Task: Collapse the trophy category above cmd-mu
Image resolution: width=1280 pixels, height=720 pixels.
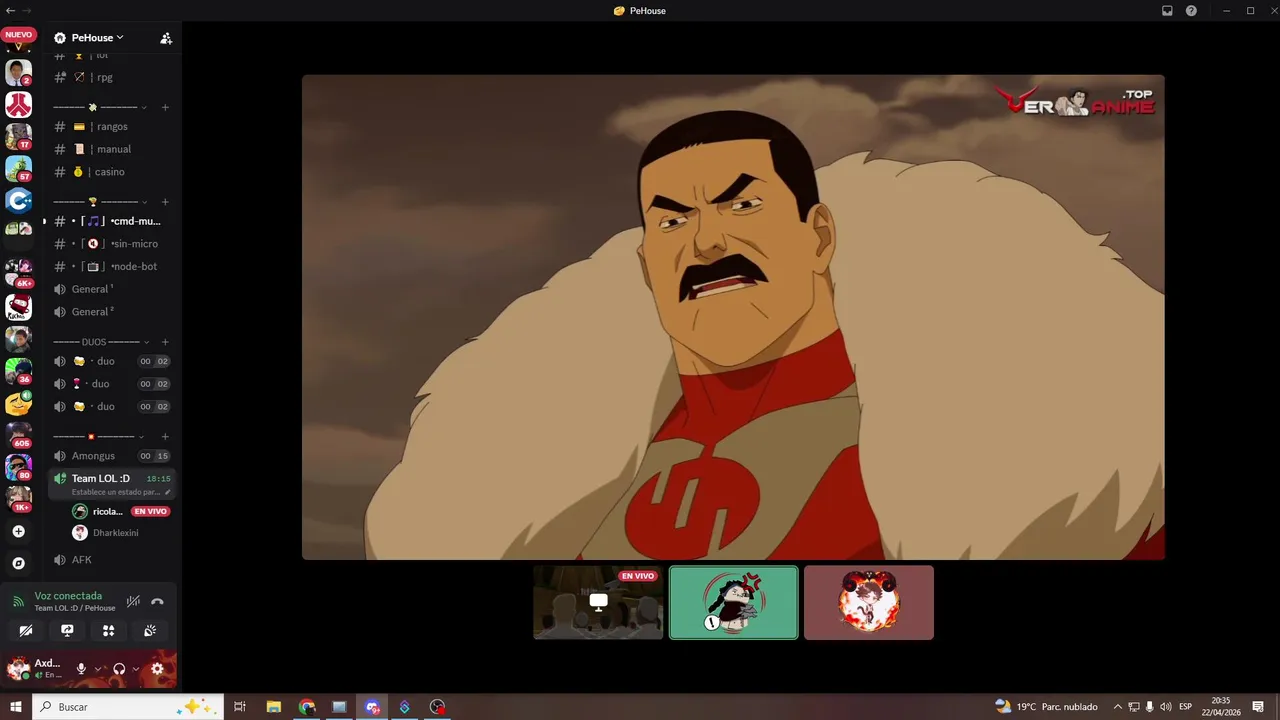Action: point(100,202)
